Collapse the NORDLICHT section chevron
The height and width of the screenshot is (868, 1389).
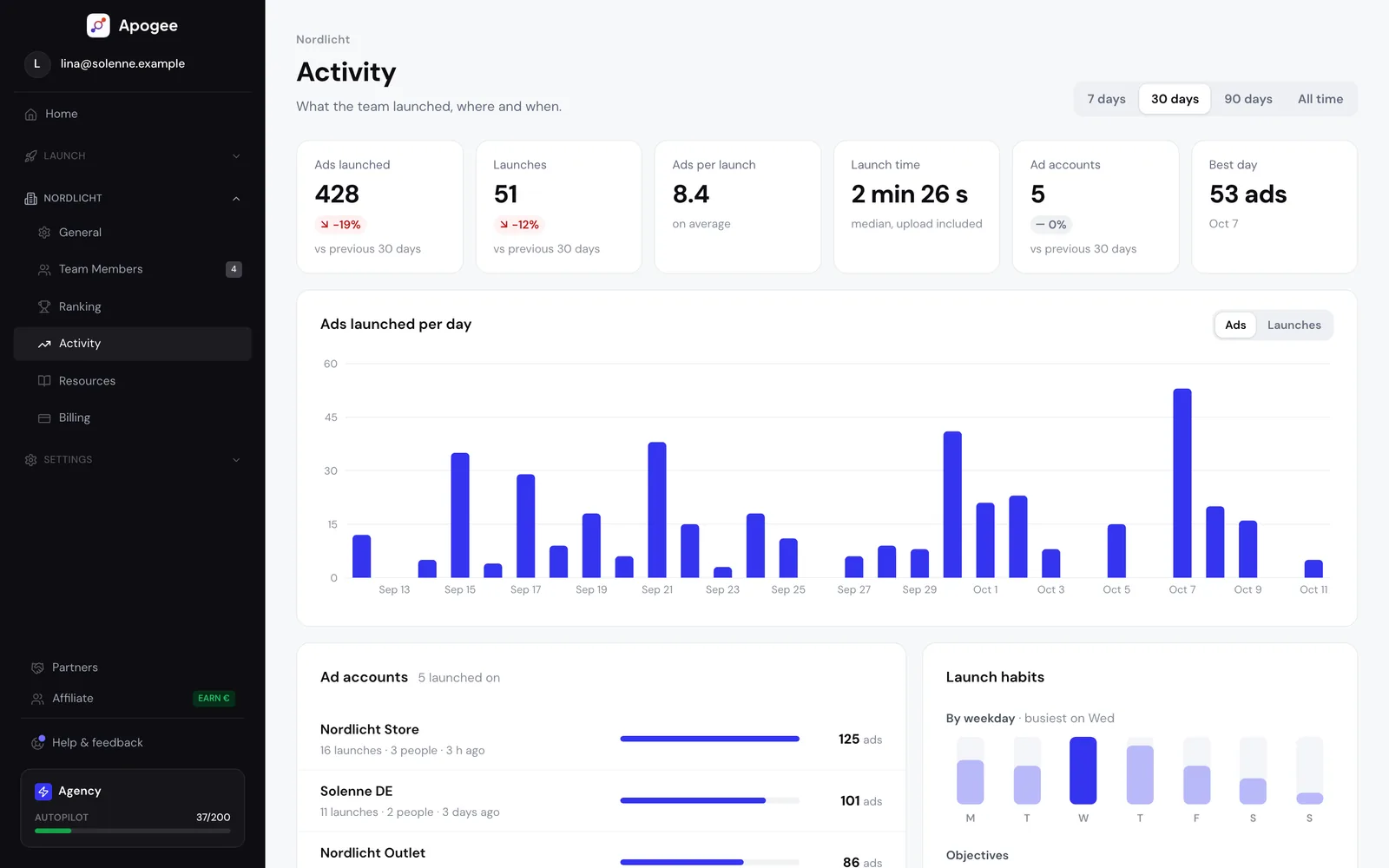[236, 199]
